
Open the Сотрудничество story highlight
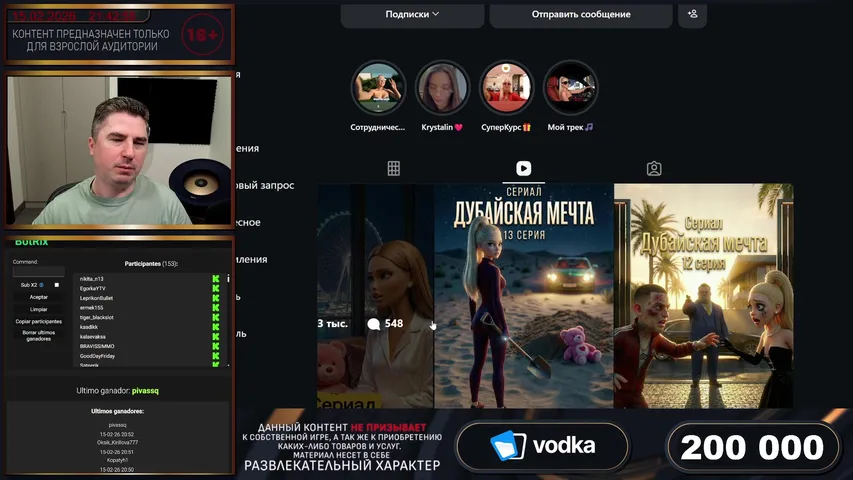(378, 89)
